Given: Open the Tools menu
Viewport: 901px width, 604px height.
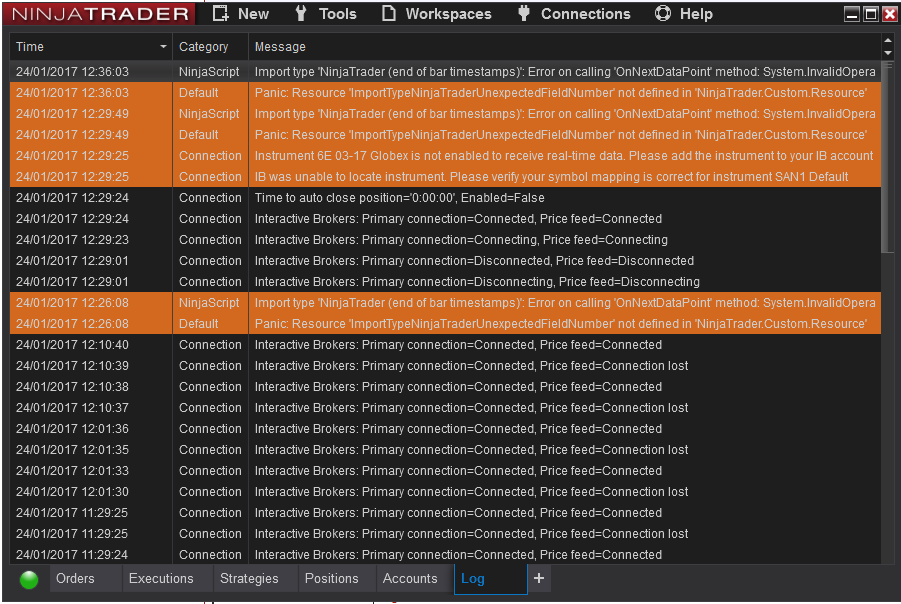Looking at the screenshot, I should click(326, 14).
